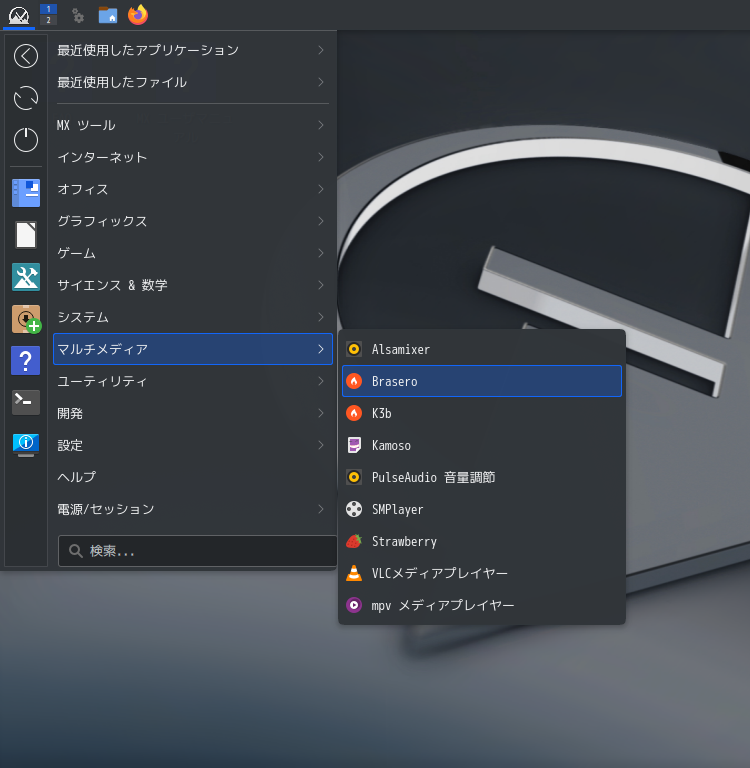Image resolution: width=750 pixels, height=768 pixels.
Task: Click the restart circular arrows icon
Action: [26, 98]
